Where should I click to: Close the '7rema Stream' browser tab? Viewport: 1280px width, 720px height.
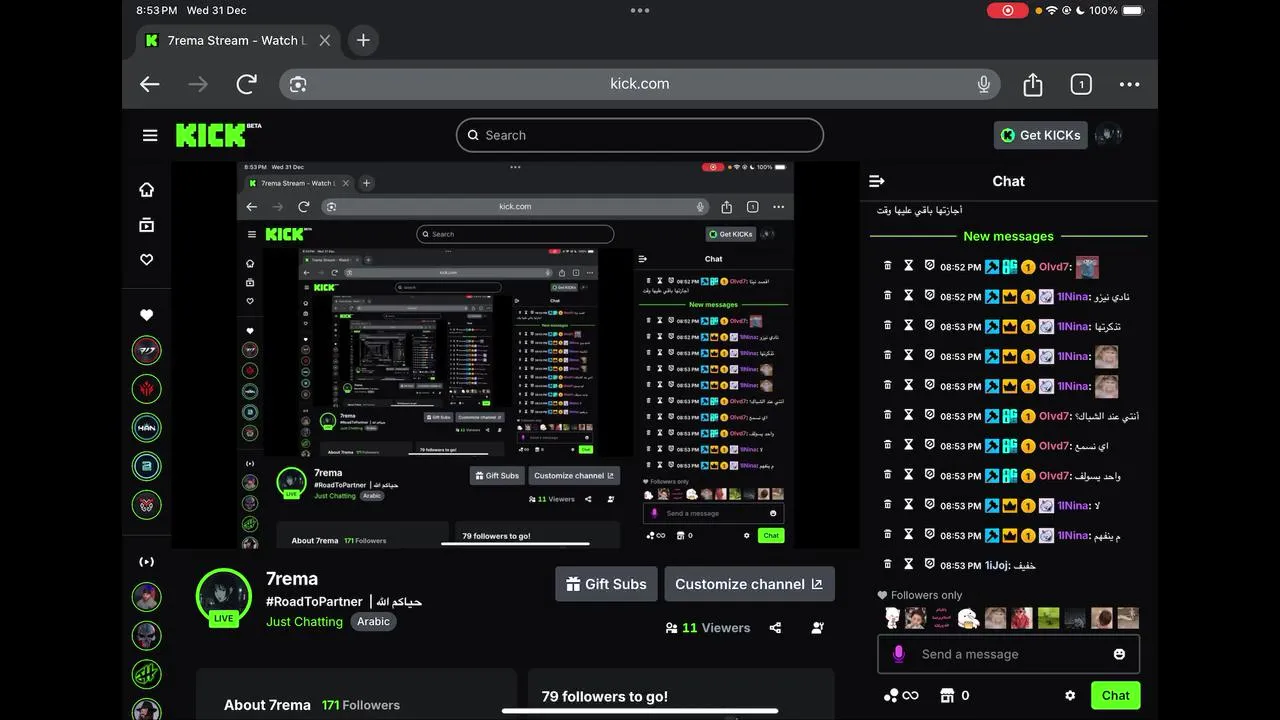point(325,40)
